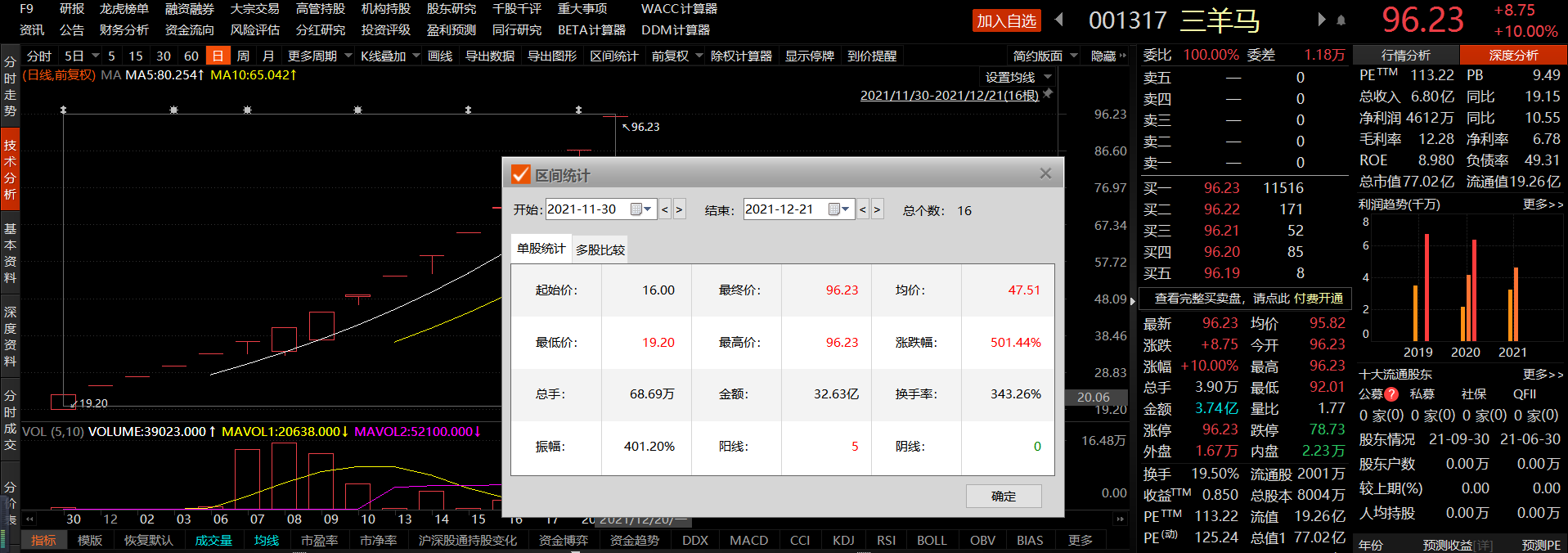Toggle the 成交量 volume indicator
Viewport: 1568px width, 553px height.
[213, 541]
